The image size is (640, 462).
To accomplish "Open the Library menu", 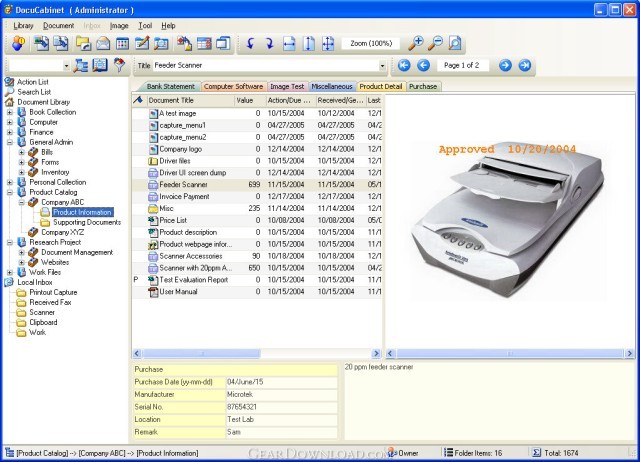I will click(x=23, y=26).
